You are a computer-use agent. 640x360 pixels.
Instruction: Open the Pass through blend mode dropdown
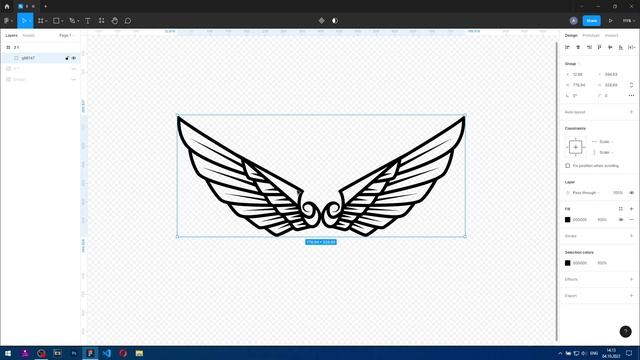point(586,193)
